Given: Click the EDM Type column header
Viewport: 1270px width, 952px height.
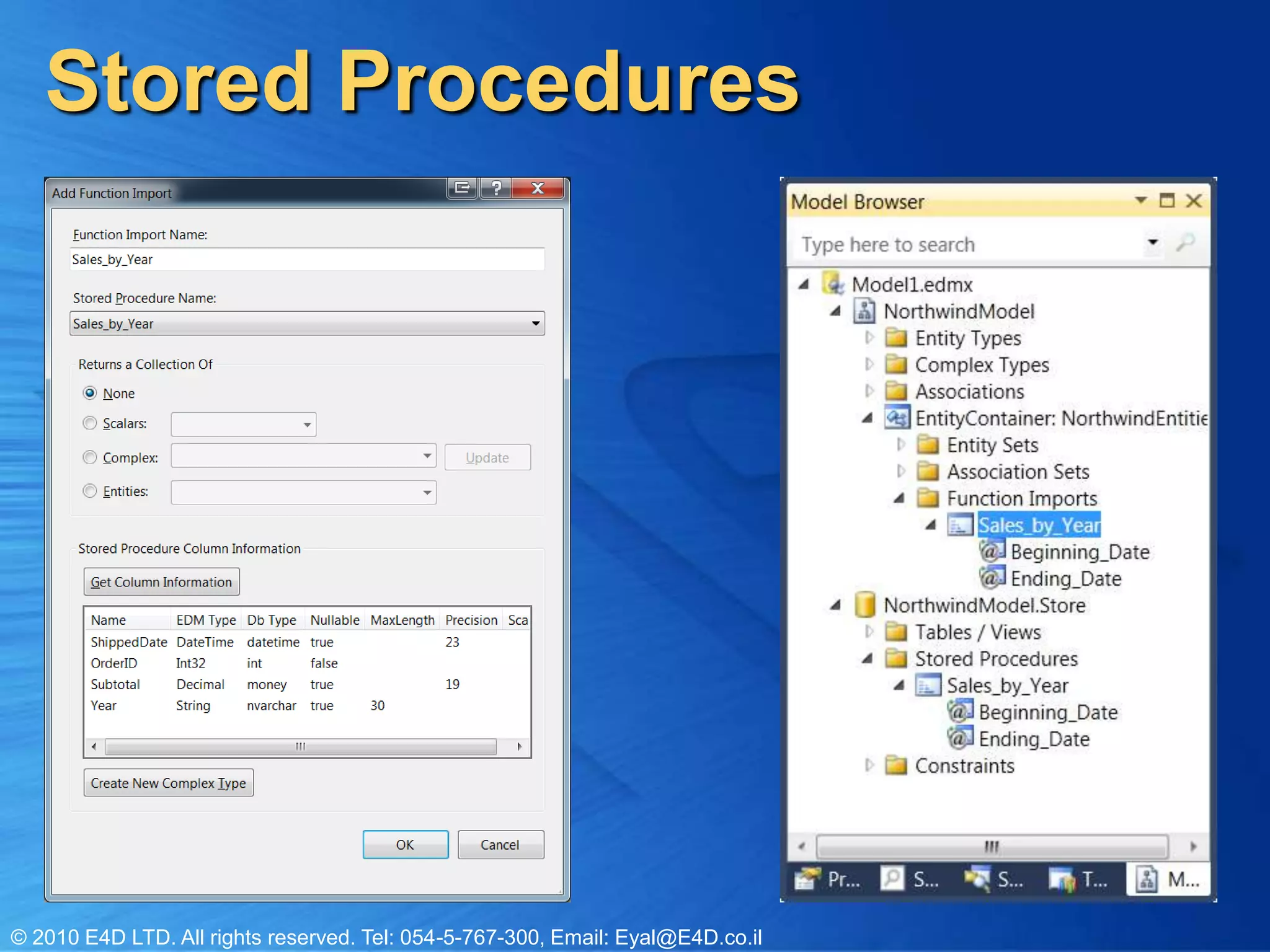Looking at the screenshot, I should [206, 620].
